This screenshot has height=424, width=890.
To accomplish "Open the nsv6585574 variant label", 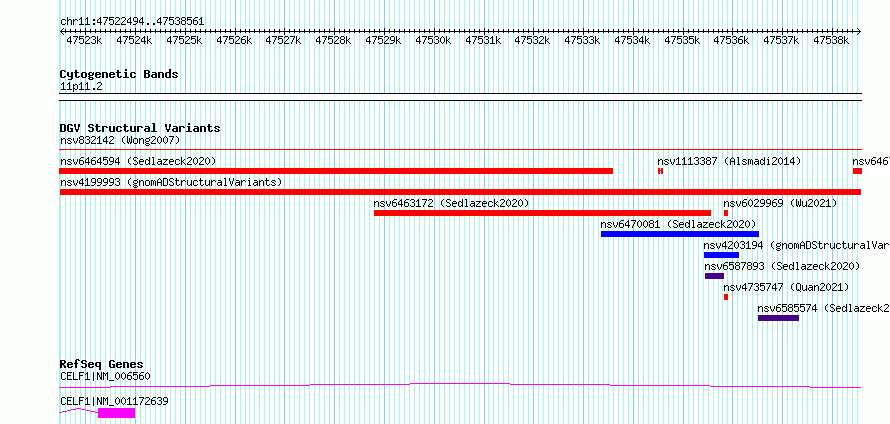I will [824, 308].
